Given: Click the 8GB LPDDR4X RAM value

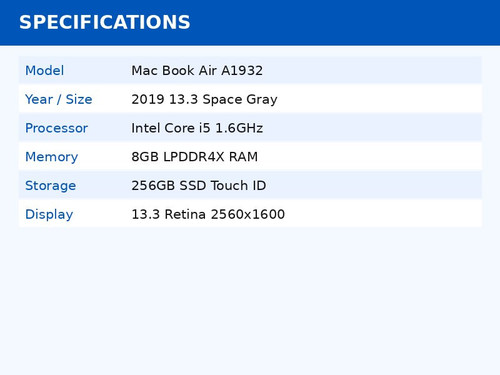Looking at the screenshot, I should [195, 157].
